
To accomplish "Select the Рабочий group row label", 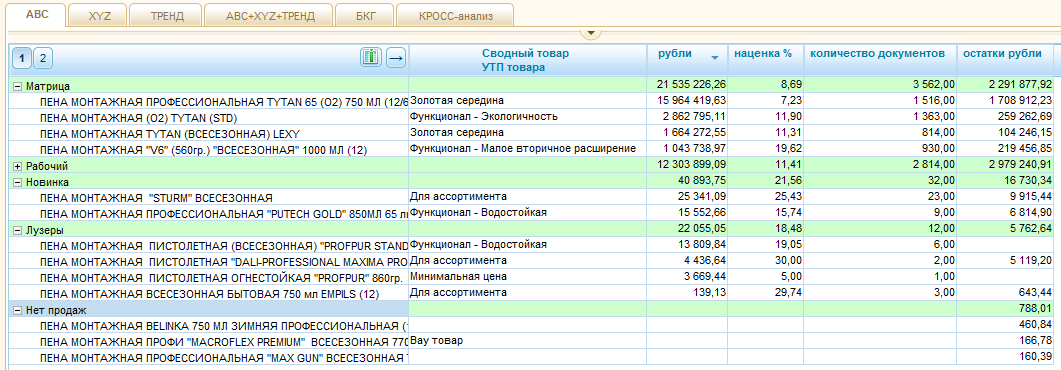I will click(47, 166).
